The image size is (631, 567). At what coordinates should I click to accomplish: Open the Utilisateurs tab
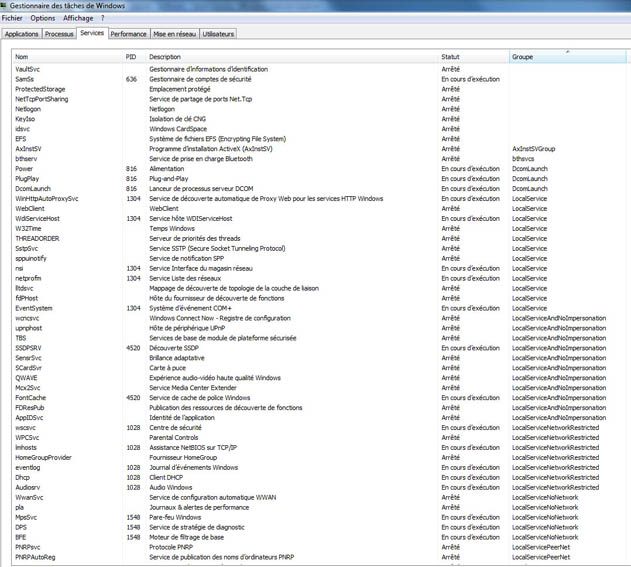pyautogui.click(x=218, y=34)
